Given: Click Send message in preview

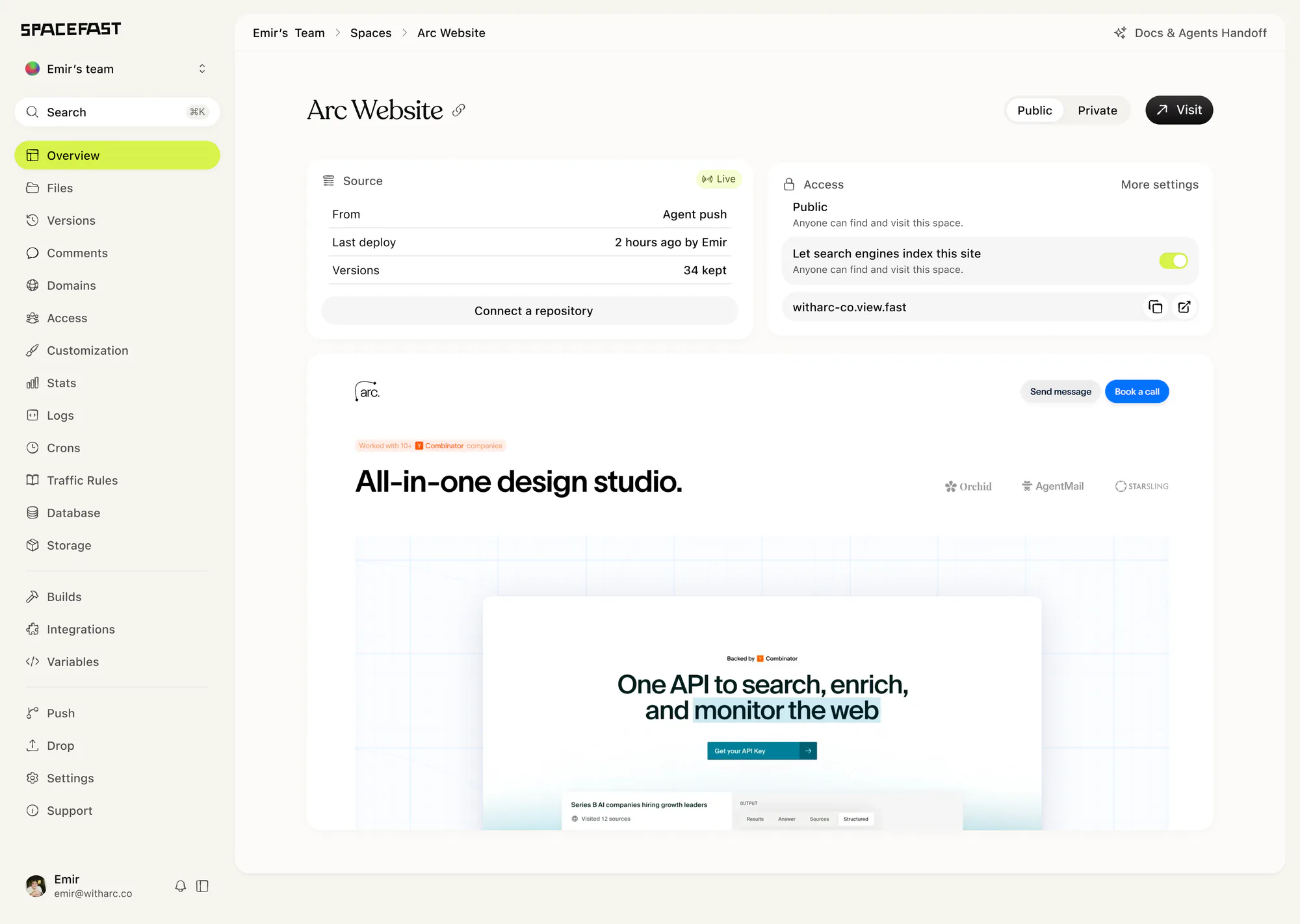Looking at the screenshot, I should [1060, 391].
